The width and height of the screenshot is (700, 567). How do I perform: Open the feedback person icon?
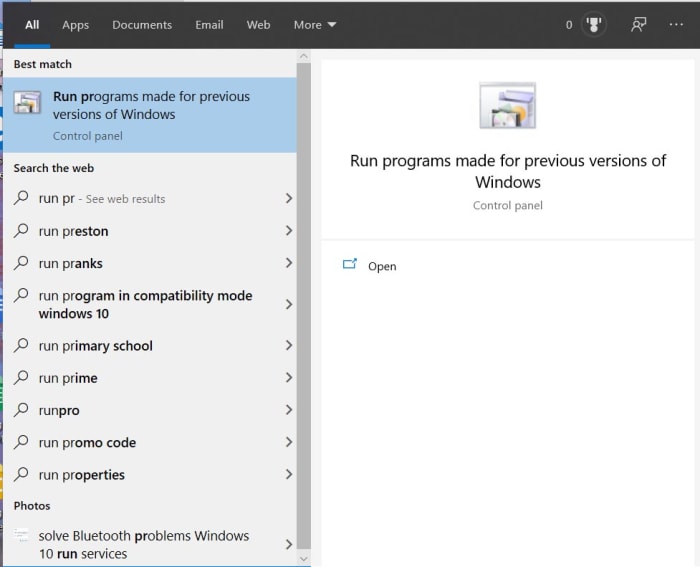638,25
